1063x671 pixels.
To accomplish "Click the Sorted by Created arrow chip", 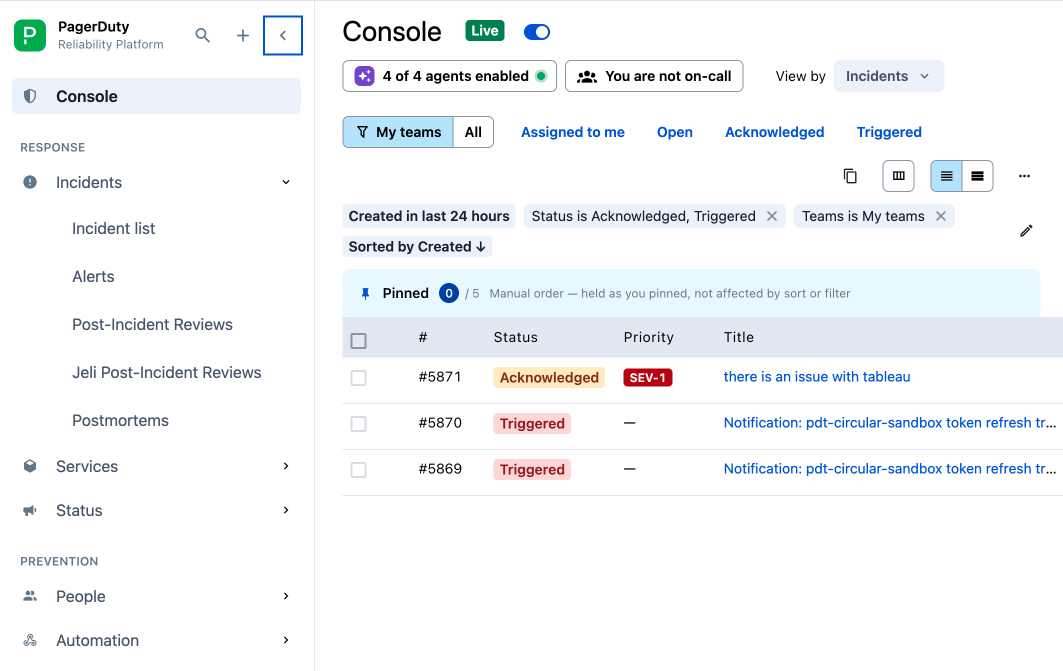I will (417, 247).
